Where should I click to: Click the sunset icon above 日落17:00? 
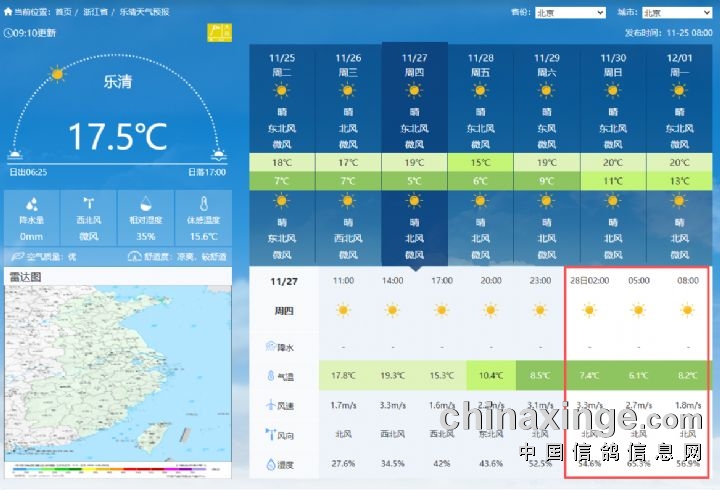tap(218, 155)
